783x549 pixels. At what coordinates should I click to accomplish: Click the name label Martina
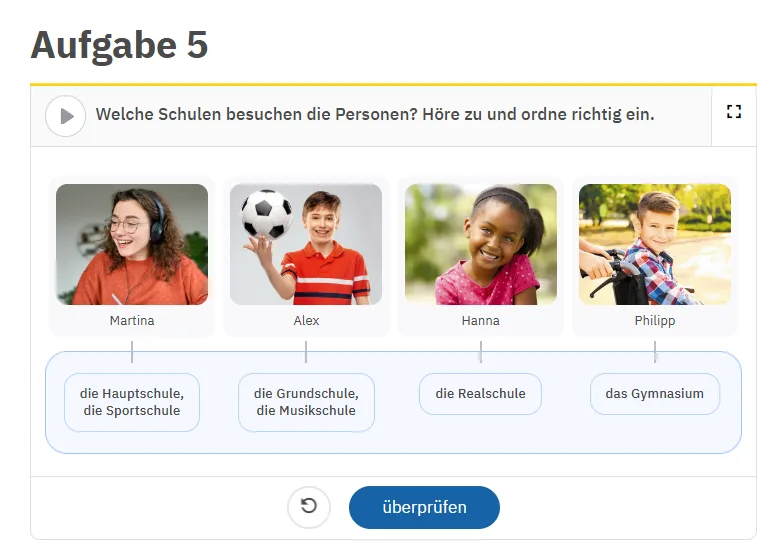point(132,321)
